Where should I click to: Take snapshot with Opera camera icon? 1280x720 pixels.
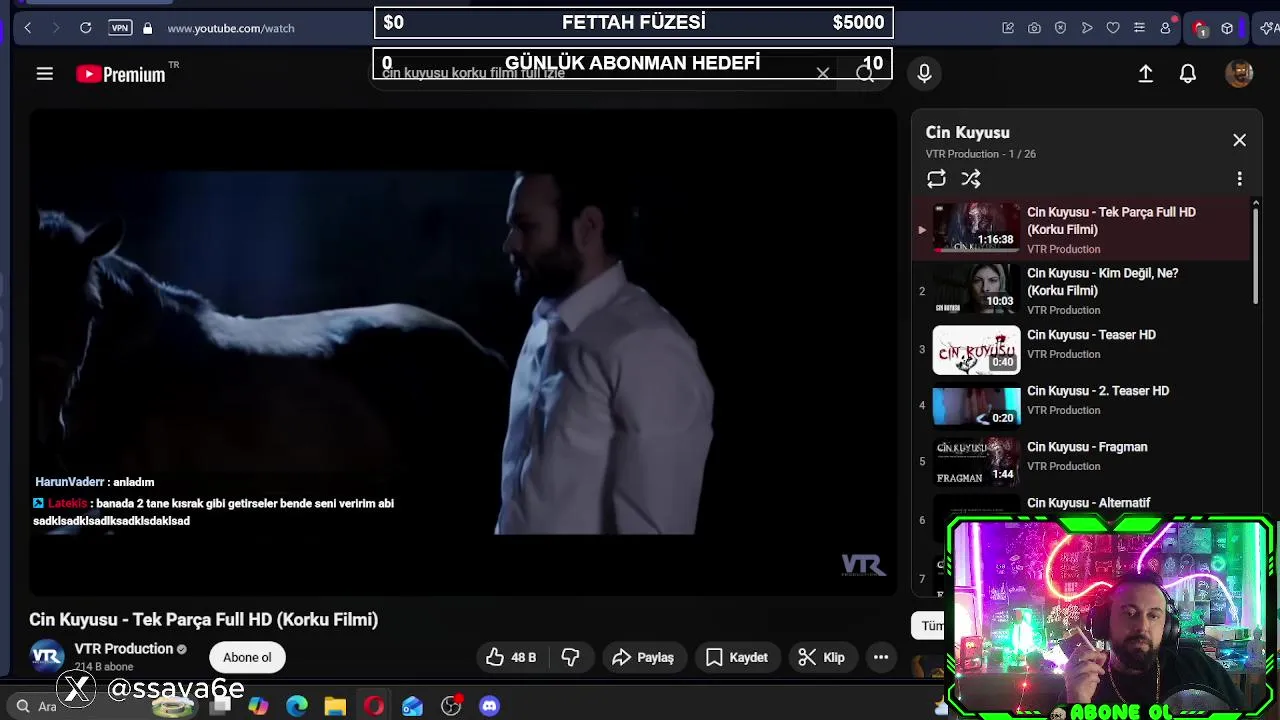click(x=1034, y=28)
